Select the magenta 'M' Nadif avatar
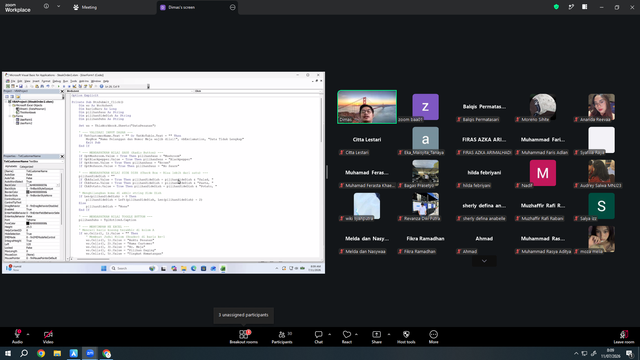 [542, 173]
